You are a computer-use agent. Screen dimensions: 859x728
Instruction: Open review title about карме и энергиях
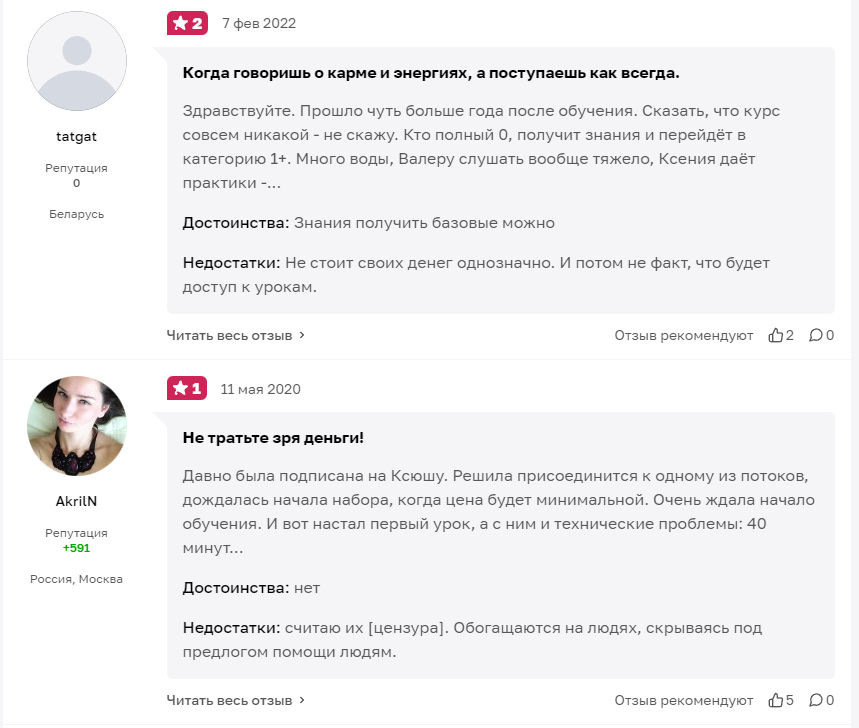430,73
